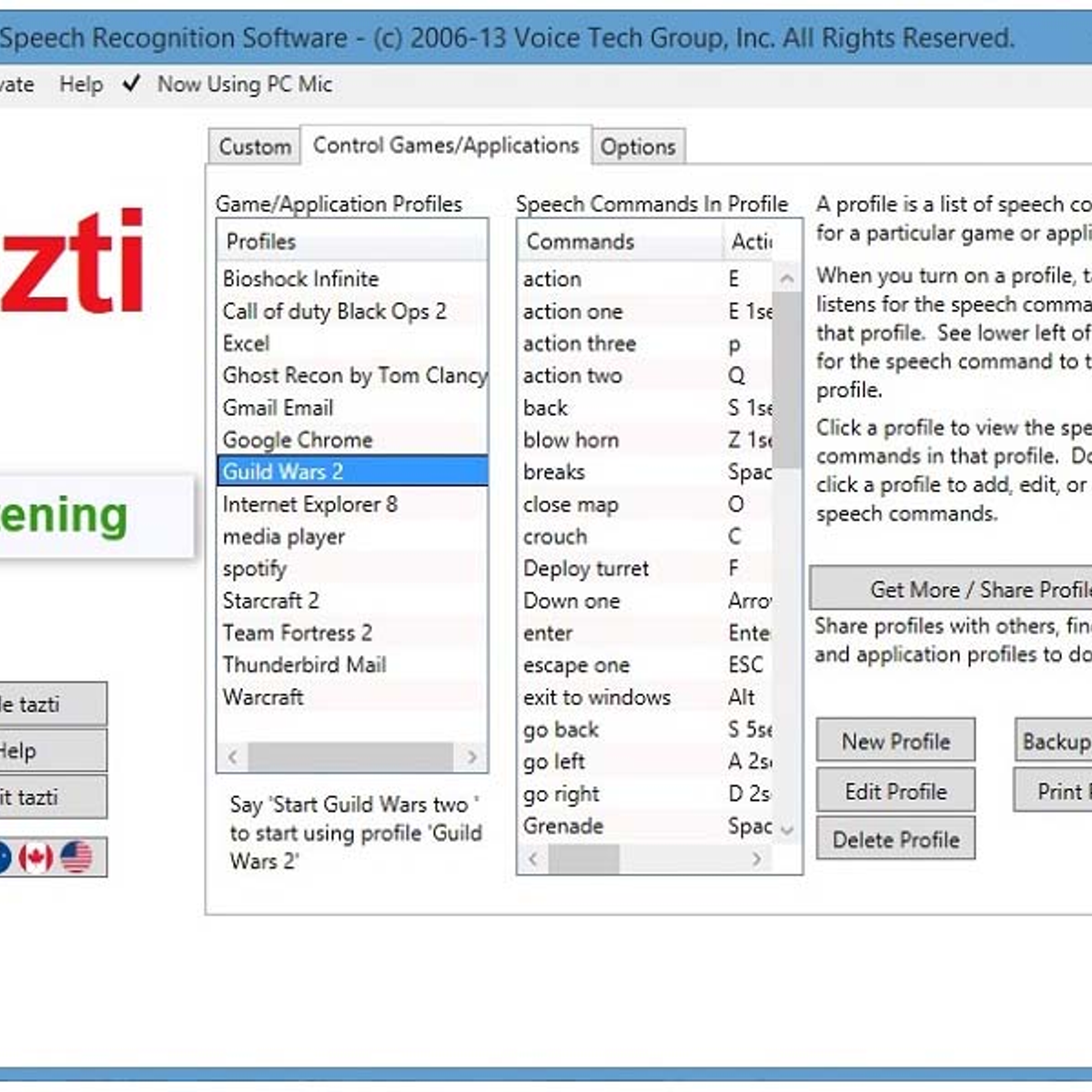This screenshot has height=1092, width=1092.
Task: Click the checkmark next to Now Using PC Mic
Action: click(x=131, y=84)
